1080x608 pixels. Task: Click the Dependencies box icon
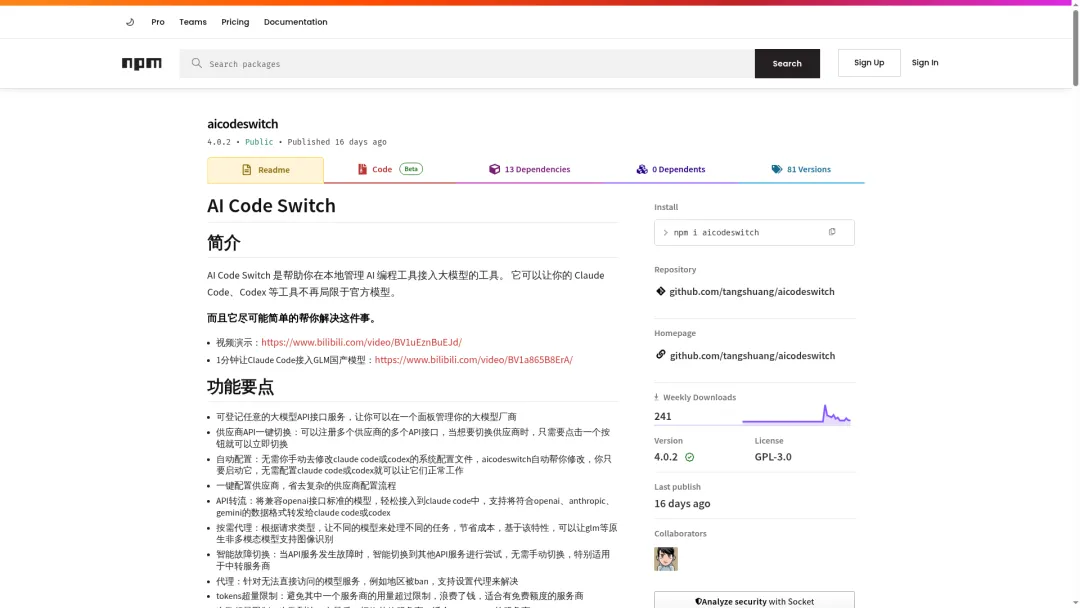click(x=495, y=169)
